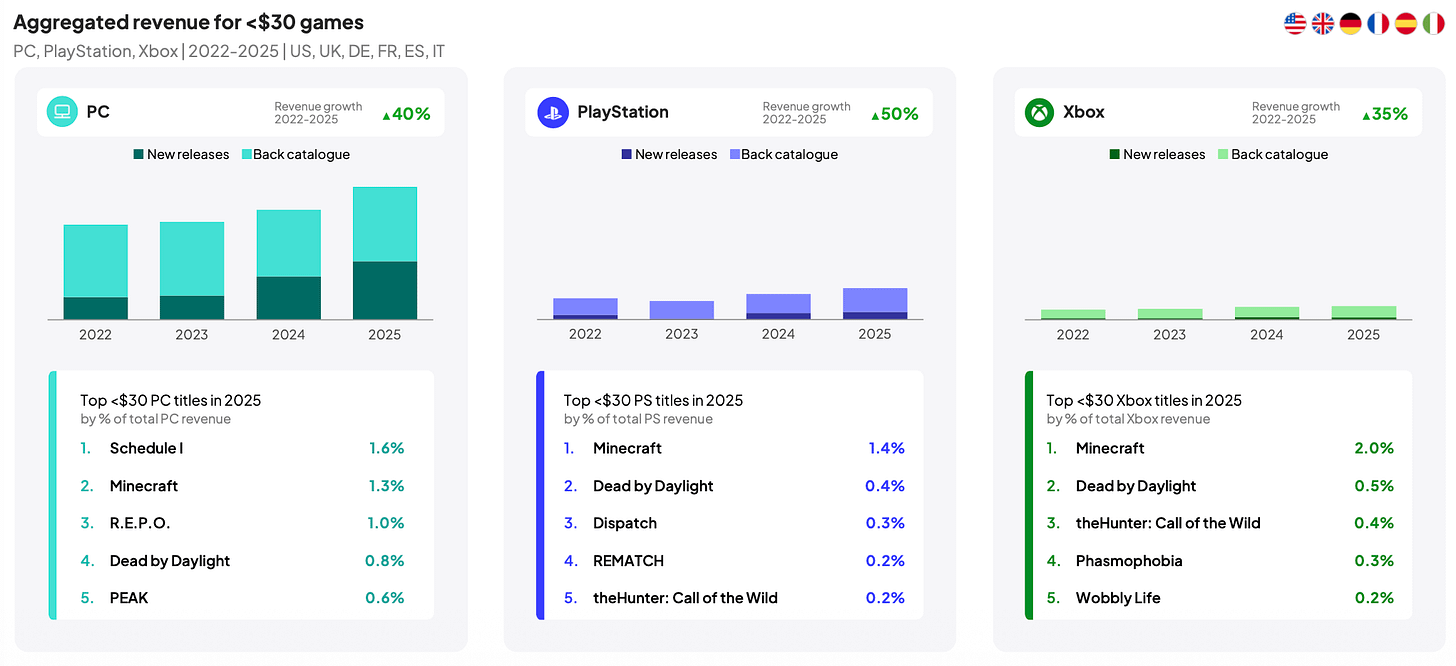Click Xbox Back catalogue legend swatch

coord(1222,155)
